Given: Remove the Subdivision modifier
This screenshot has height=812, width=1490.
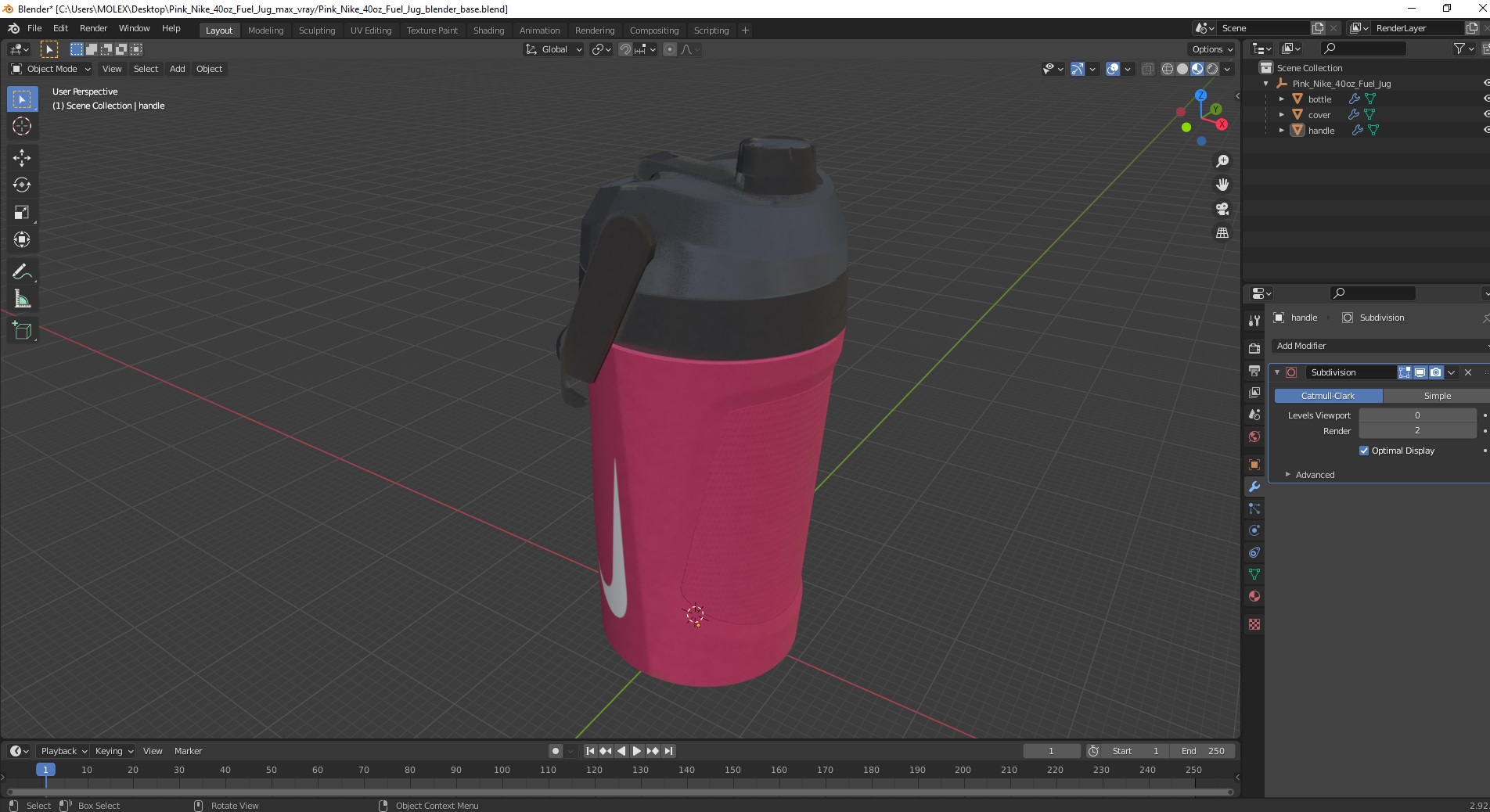Looking at the screenshot, I should click(x=1468, y=372).
